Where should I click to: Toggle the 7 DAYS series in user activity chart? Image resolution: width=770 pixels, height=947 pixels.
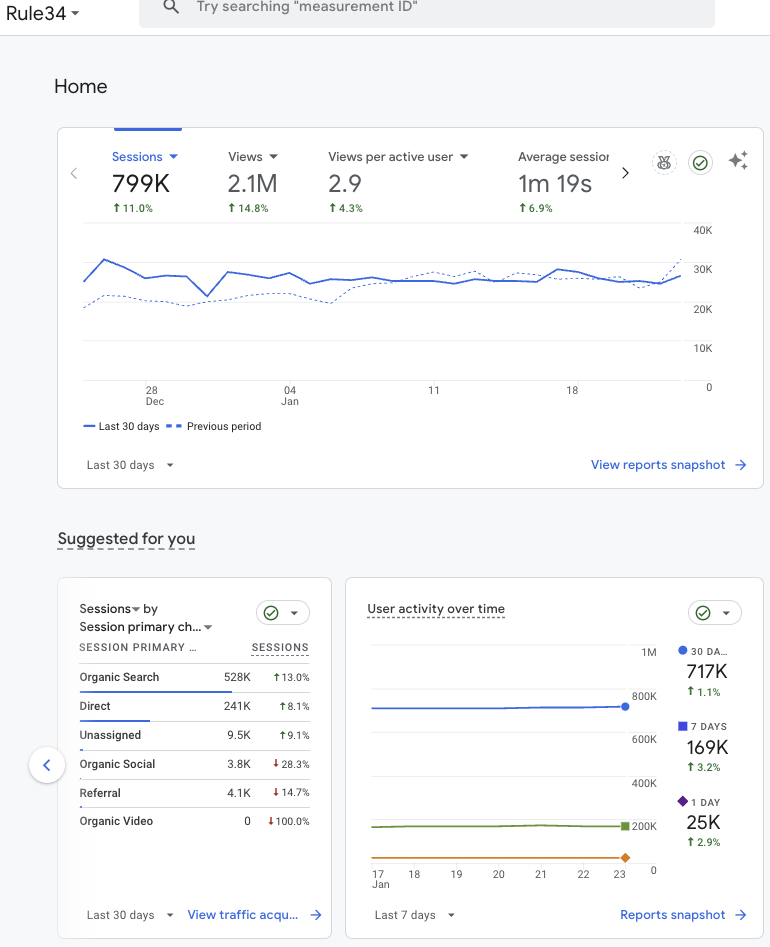(x=707, y=725)
